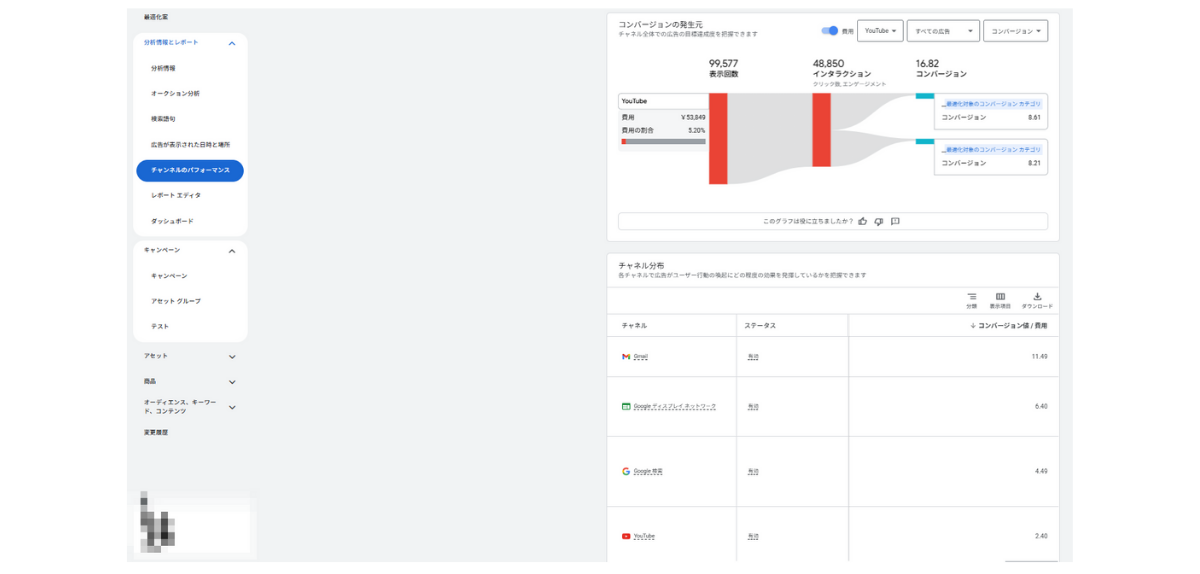The image size is (1200, 574).
Task: Open the feedback comment icon
Action: (895, 221)
